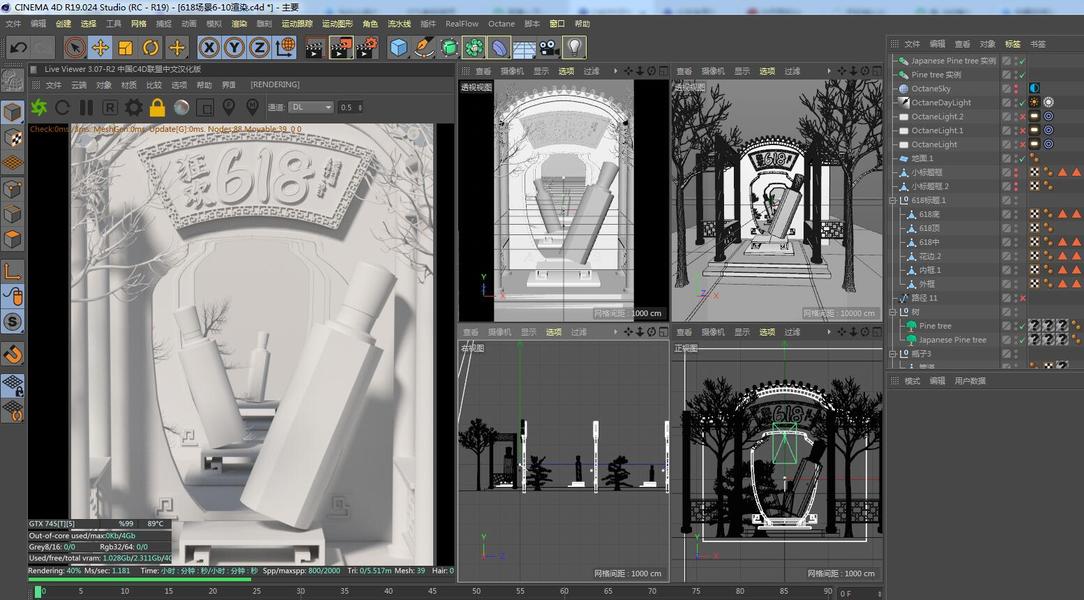Collapse the 618标题.1 group

pyautogui.click(x=893, y=200)
